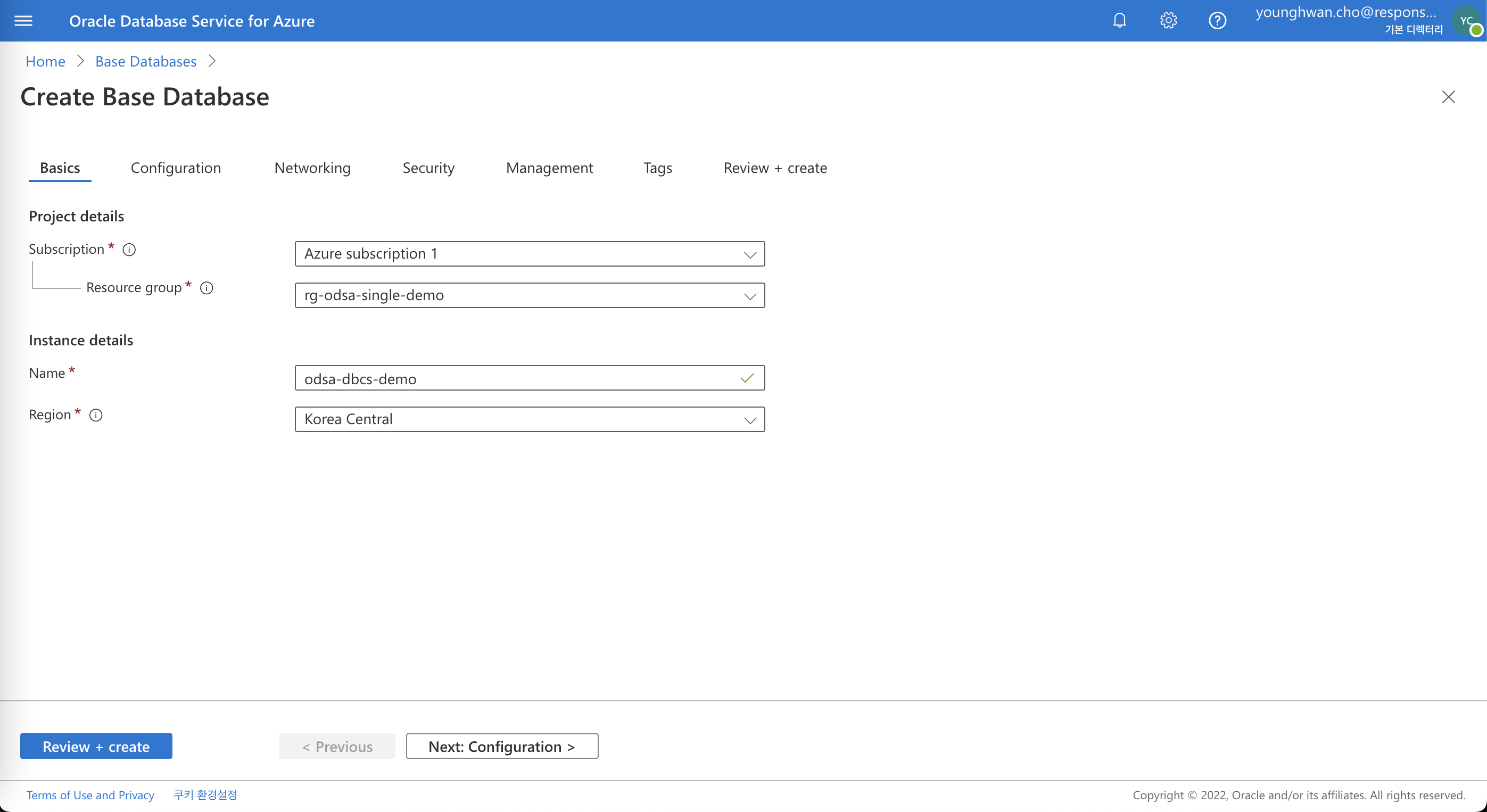Click the help question mark icon
The image size is (1487, 812).
pos(1216,20)
